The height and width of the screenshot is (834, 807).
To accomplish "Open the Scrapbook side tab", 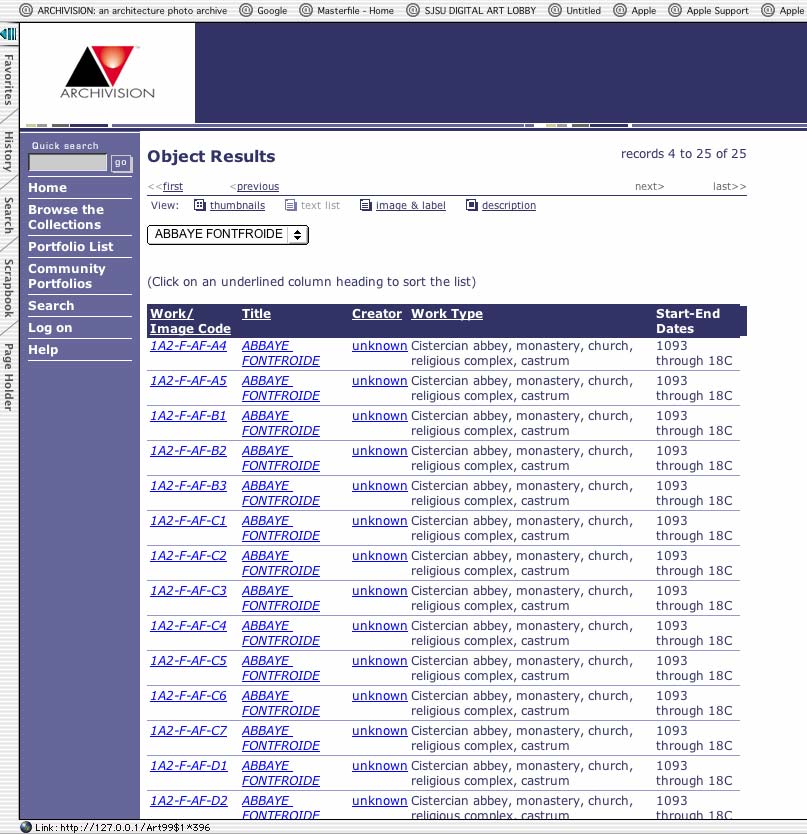I will (9, 288).
